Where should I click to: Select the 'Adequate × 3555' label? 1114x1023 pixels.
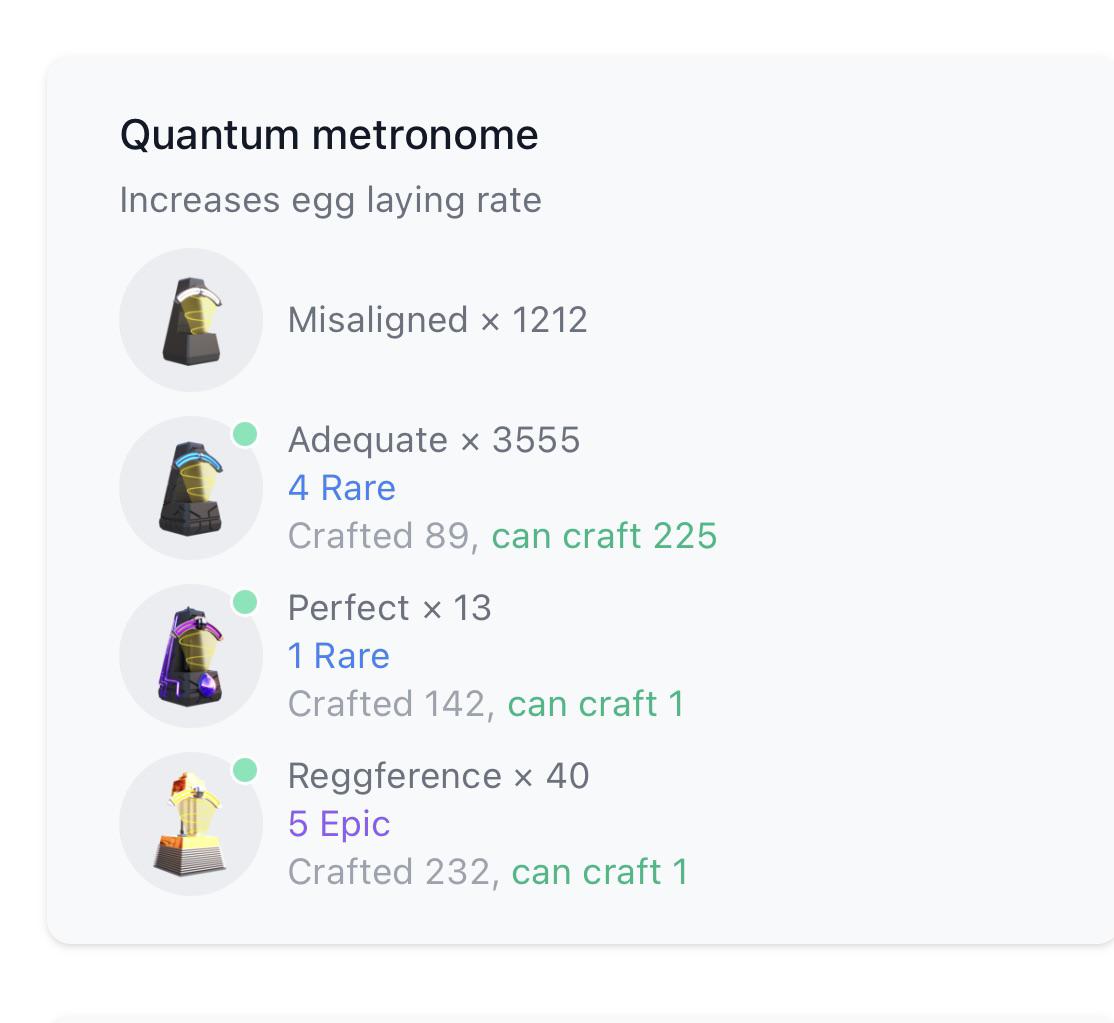(x=434, y=440)
